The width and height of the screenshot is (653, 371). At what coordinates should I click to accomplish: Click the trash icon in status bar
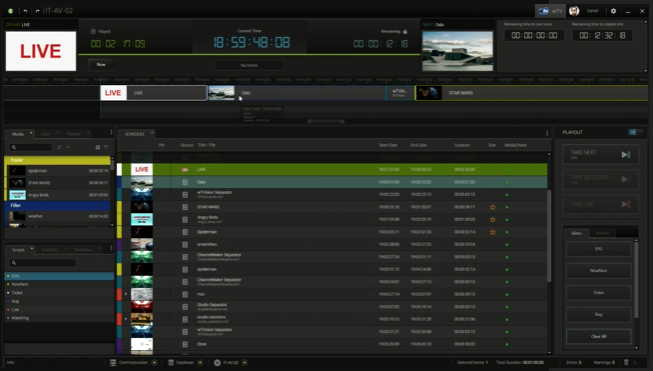pyautogui.click(x=626, y=362)
